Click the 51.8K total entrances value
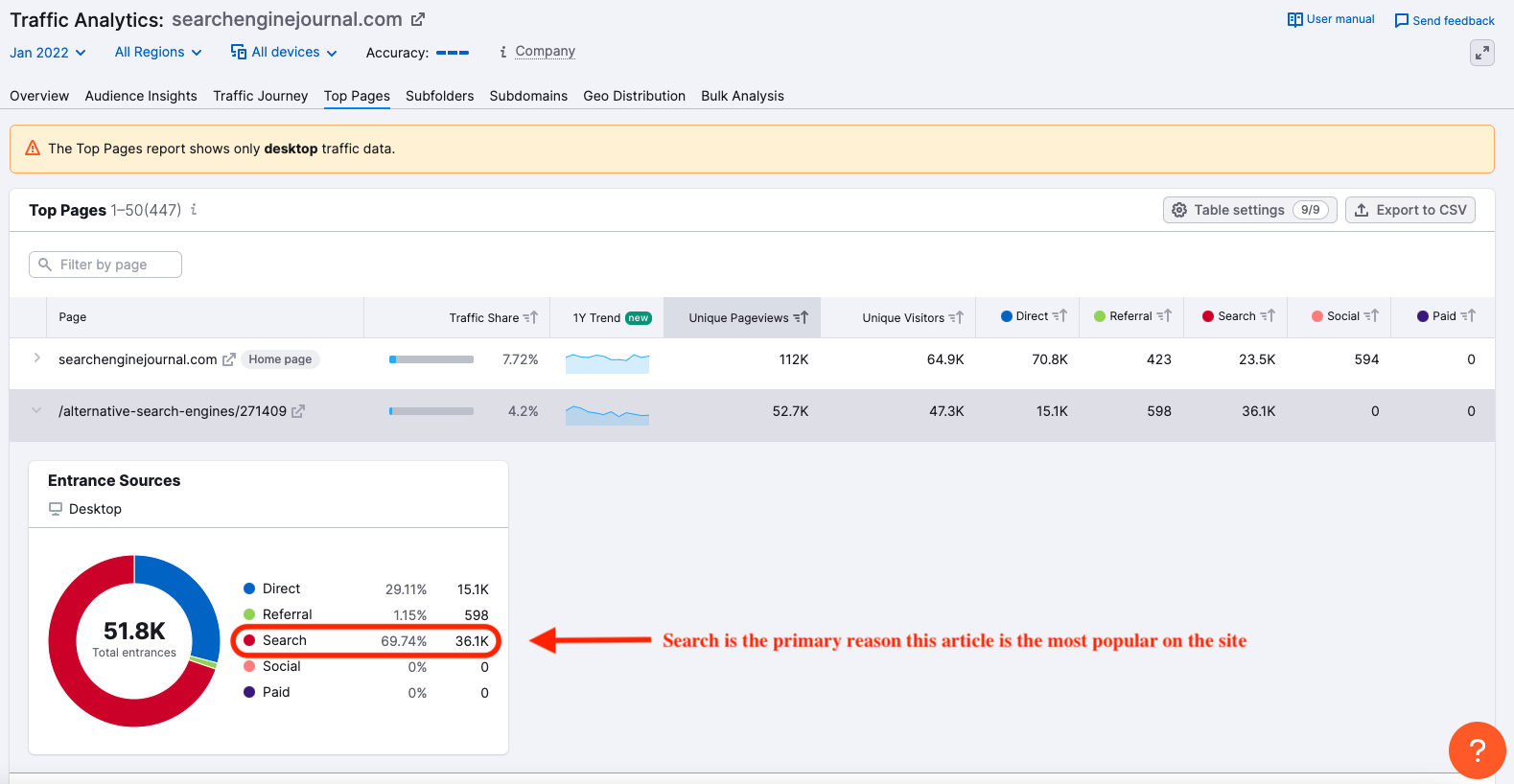Viewport: 1514px width, 784px height. tap(134, 631)
